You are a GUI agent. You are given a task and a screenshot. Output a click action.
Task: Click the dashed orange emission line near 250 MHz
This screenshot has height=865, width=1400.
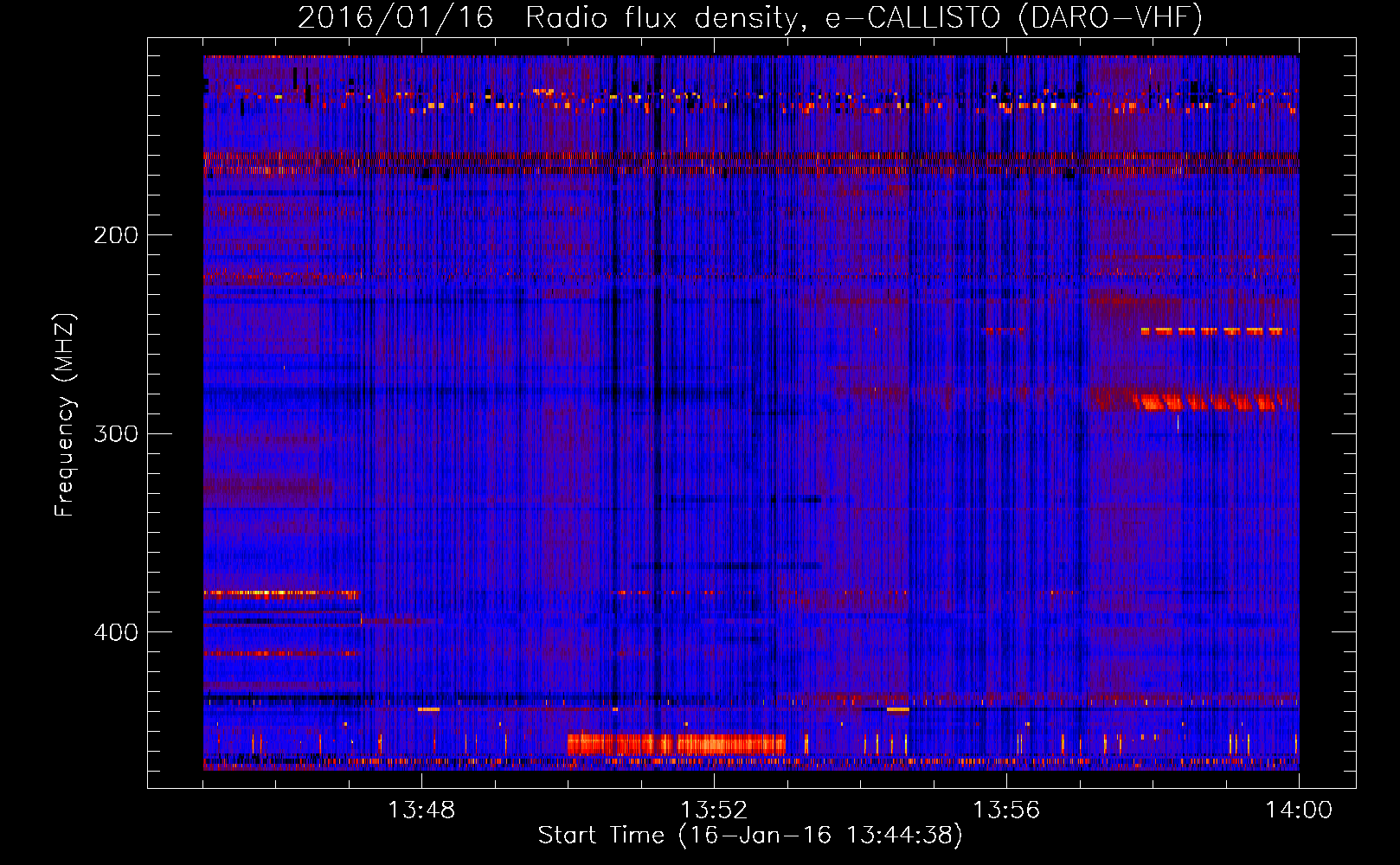pos(1211,330)
